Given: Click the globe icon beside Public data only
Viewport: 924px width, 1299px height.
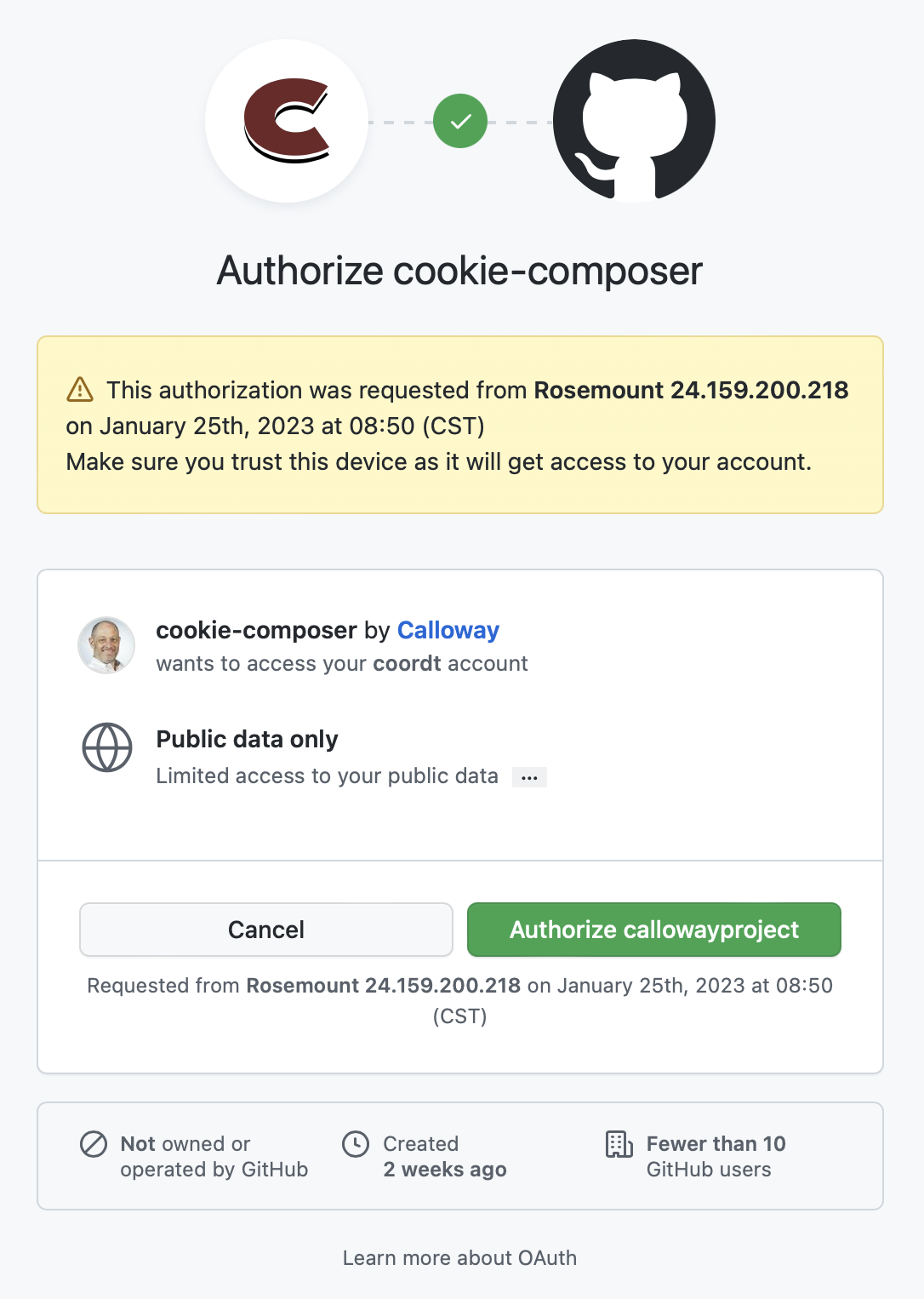Looking at the screenshot, I should [106, 749].
